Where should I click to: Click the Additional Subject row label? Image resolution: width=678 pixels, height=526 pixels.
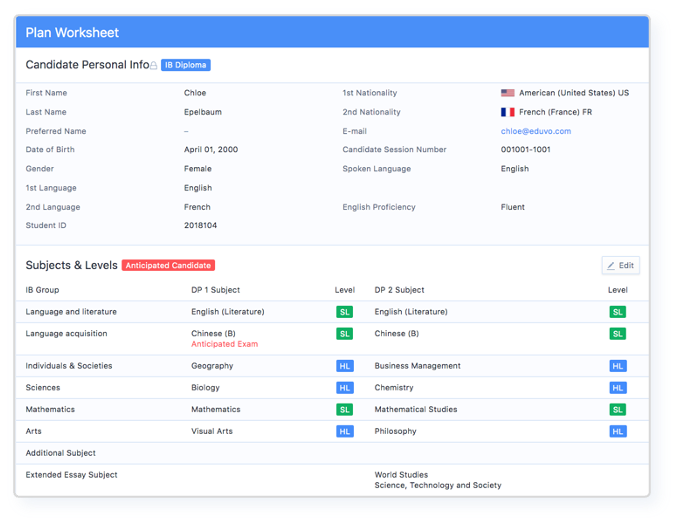61,453
